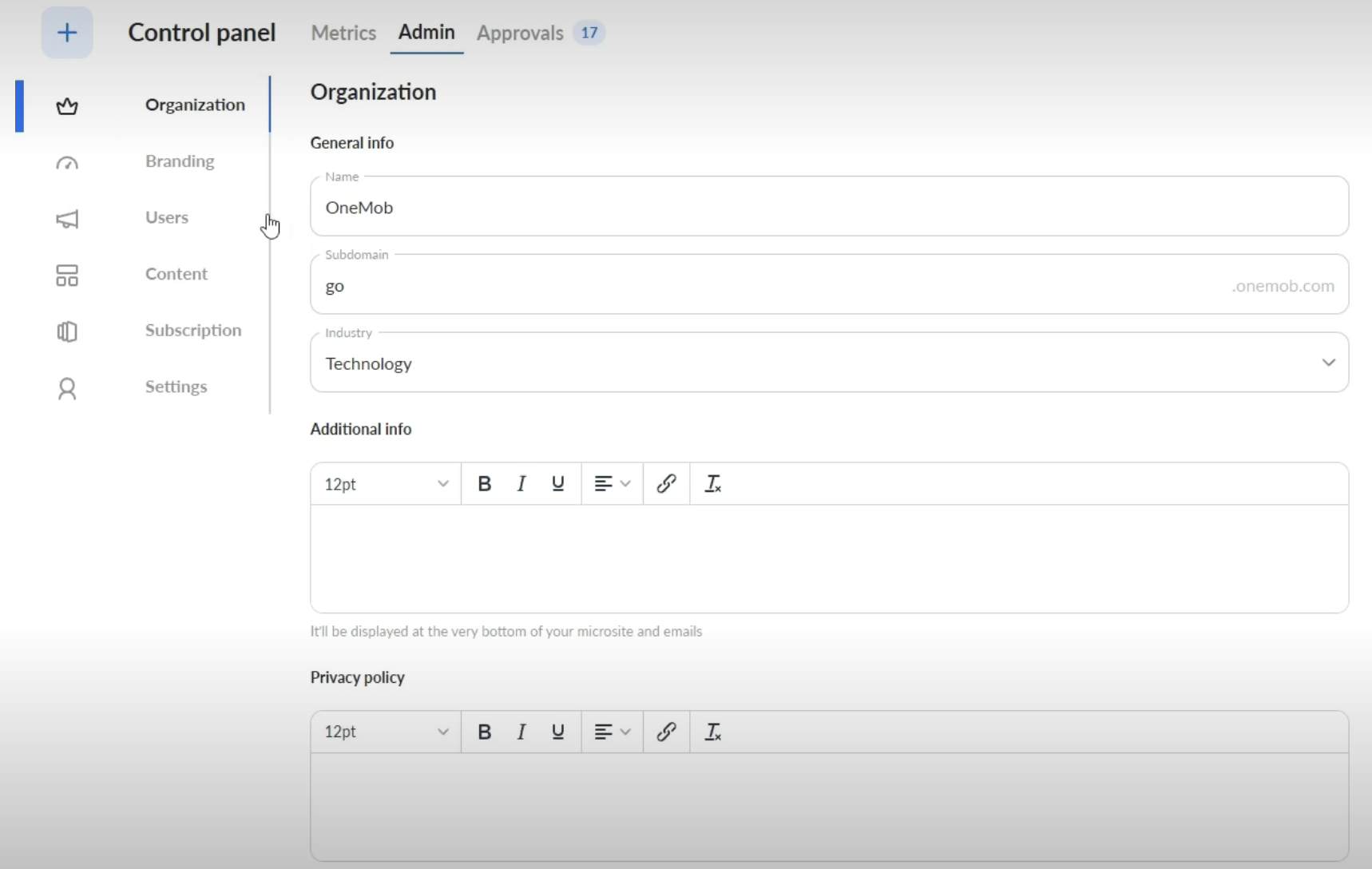
Task: Toggle bold in Privacy policy editor
Action: click(x=484, y=732)
